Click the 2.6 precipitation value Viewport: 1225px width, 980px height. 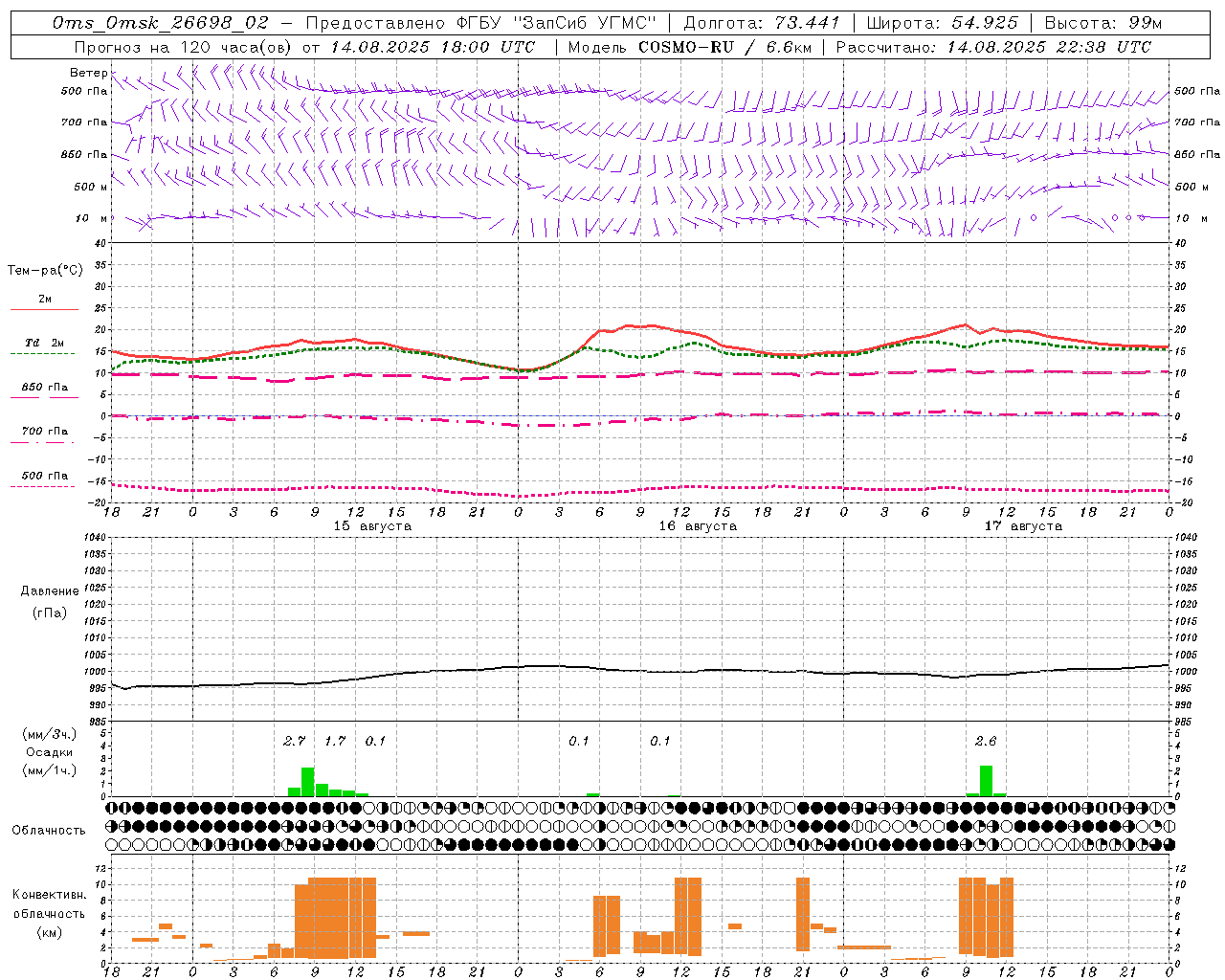[x=986, y=741]
